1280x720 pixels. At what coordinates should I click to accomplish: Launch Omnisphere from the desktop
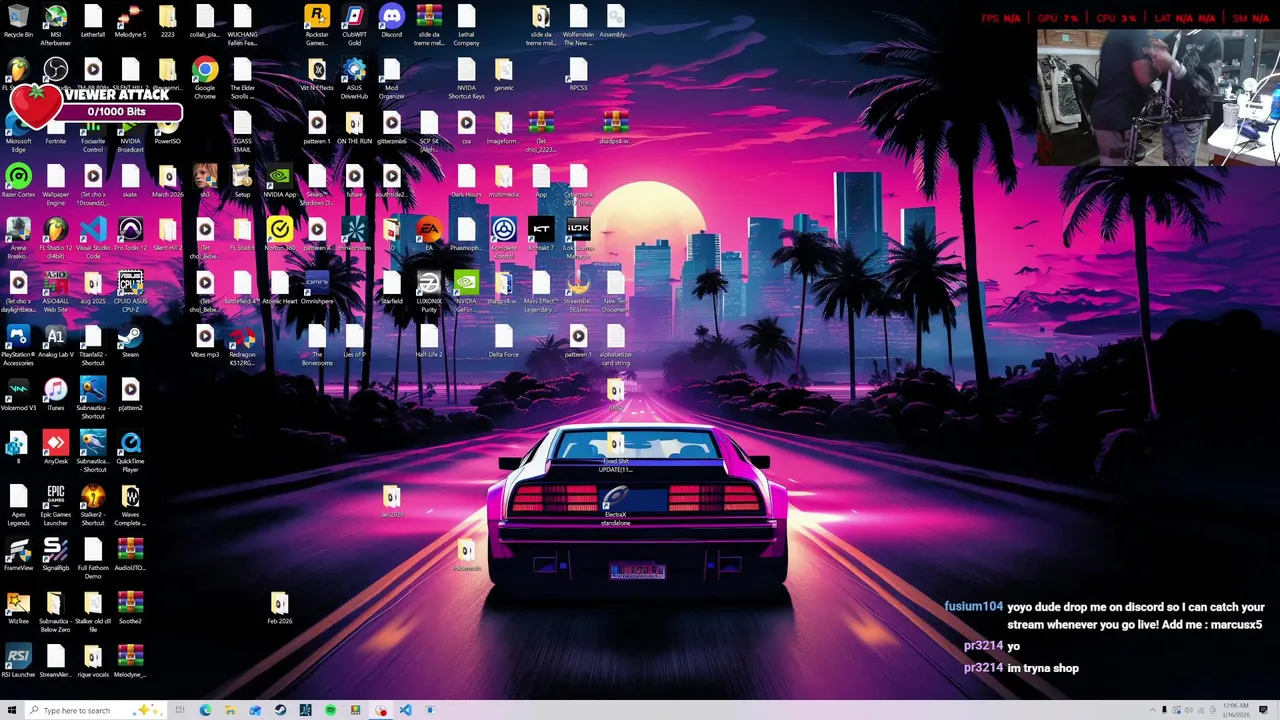[x=317, y=289]
